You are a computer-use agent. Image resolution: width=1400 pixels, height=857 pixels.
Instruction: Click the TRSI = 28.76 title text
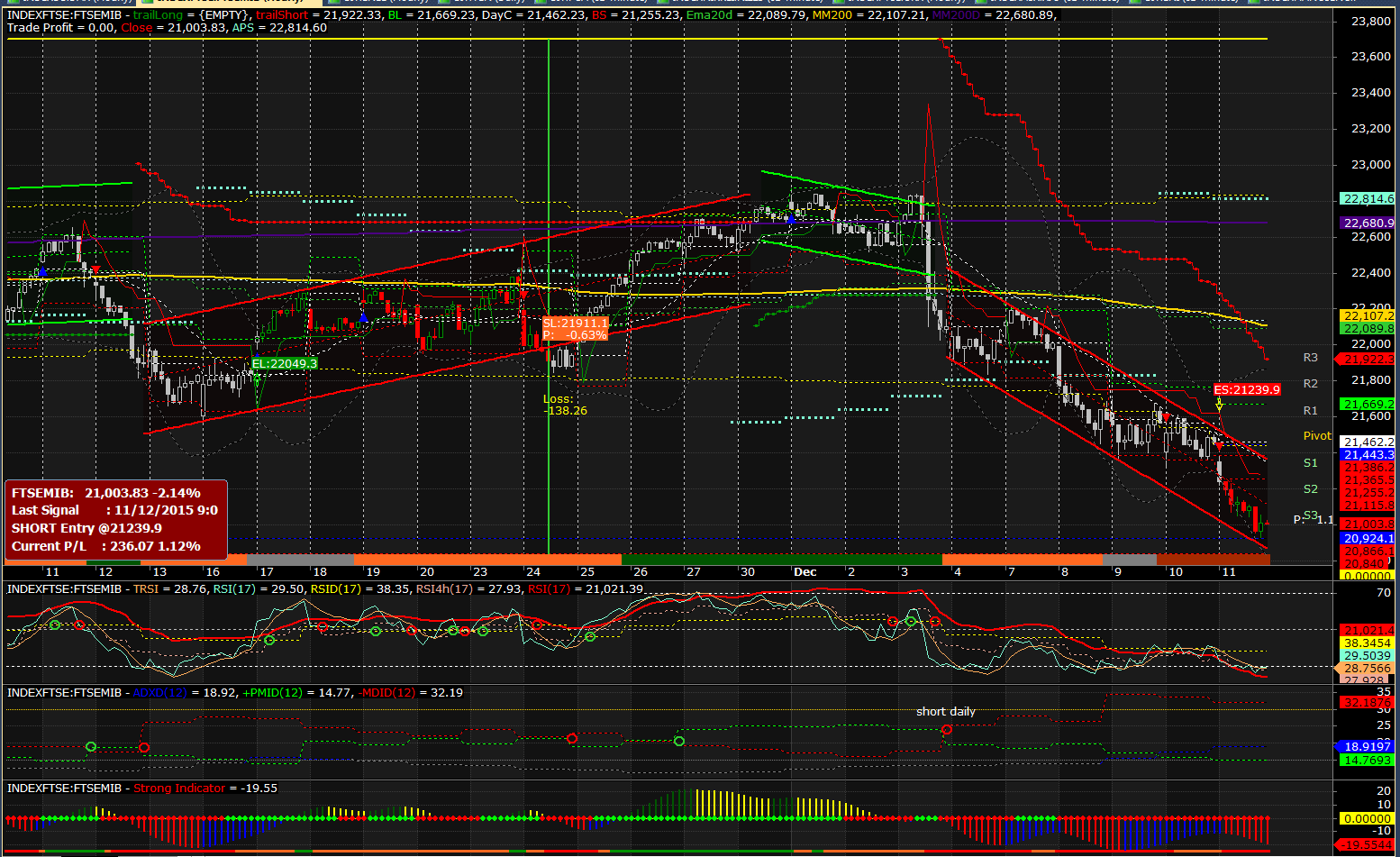pyautogui.click(x=171, y=589)
